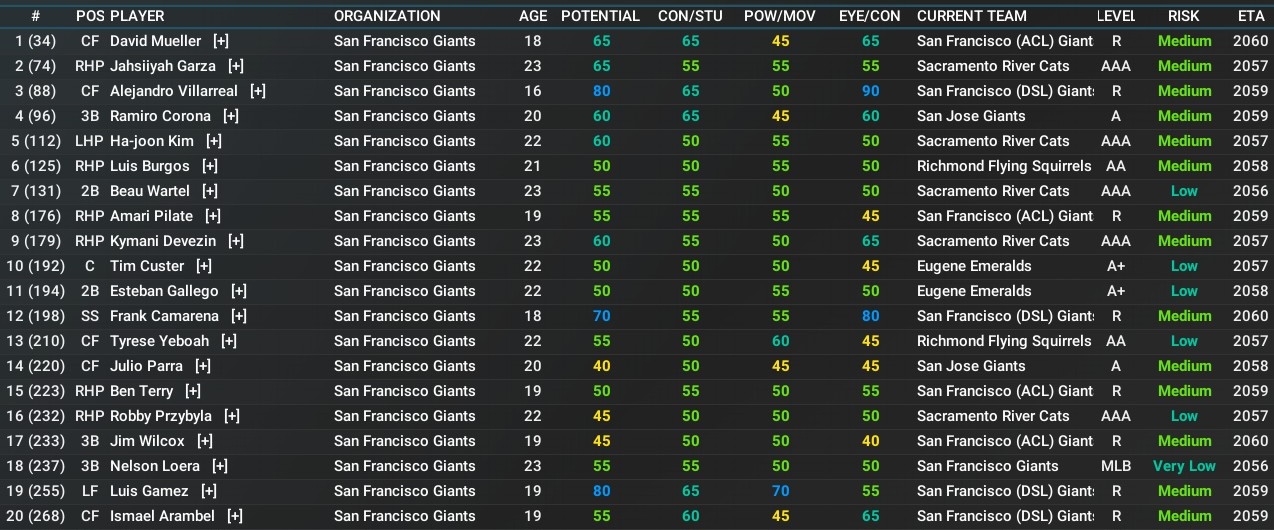Open Ha-joon Kim's player page

(x=152, y=141)
